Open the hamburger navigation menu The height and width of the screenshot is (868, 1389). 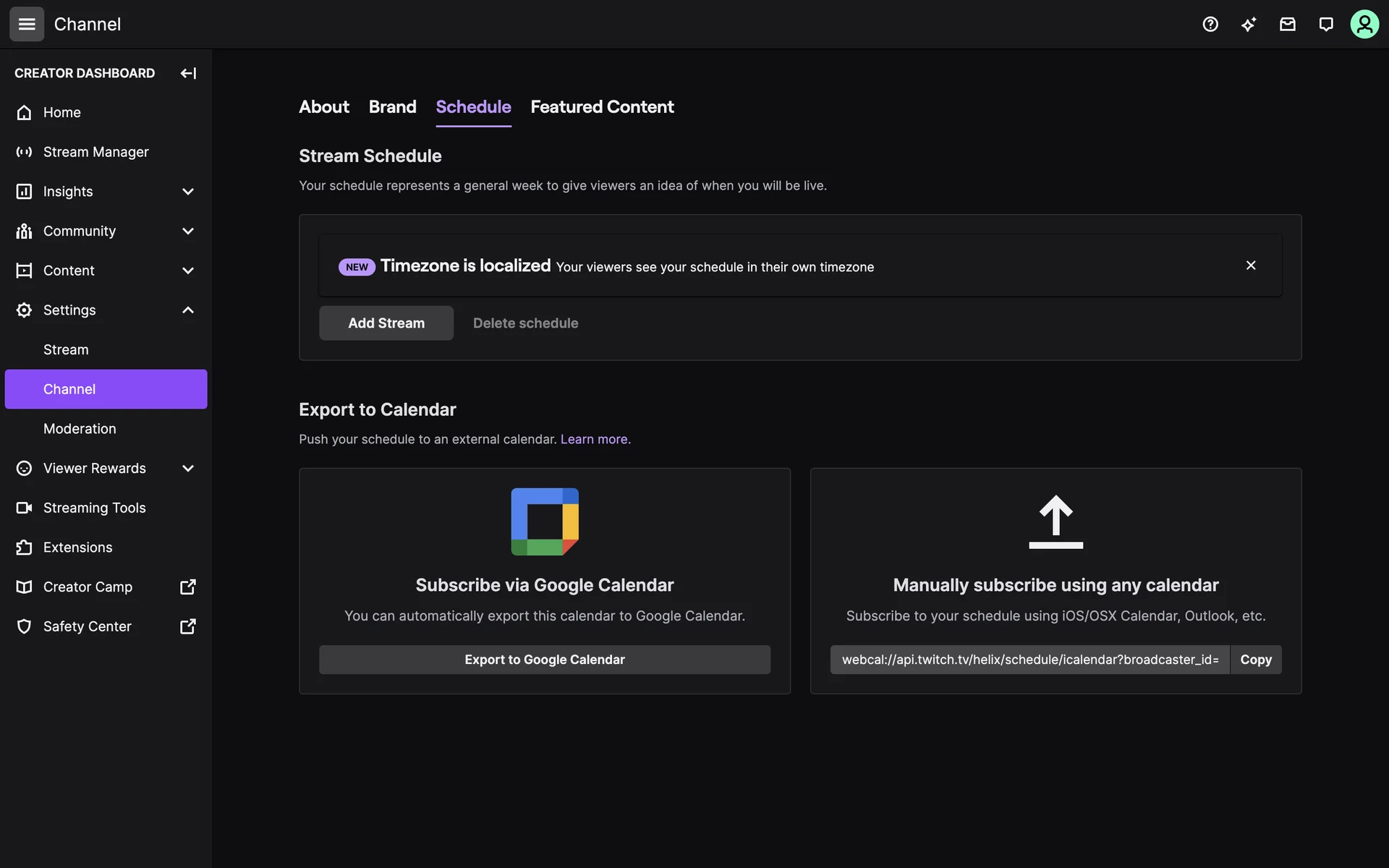(x=27, y=24)
